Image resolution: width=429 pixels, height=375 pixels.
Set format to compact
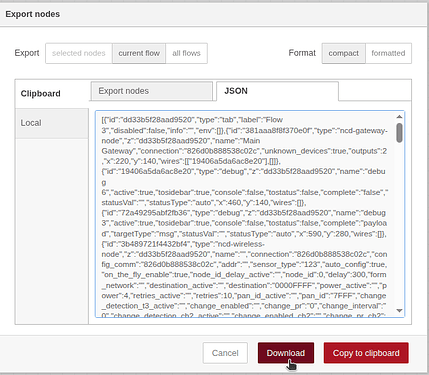pos(344,53)
